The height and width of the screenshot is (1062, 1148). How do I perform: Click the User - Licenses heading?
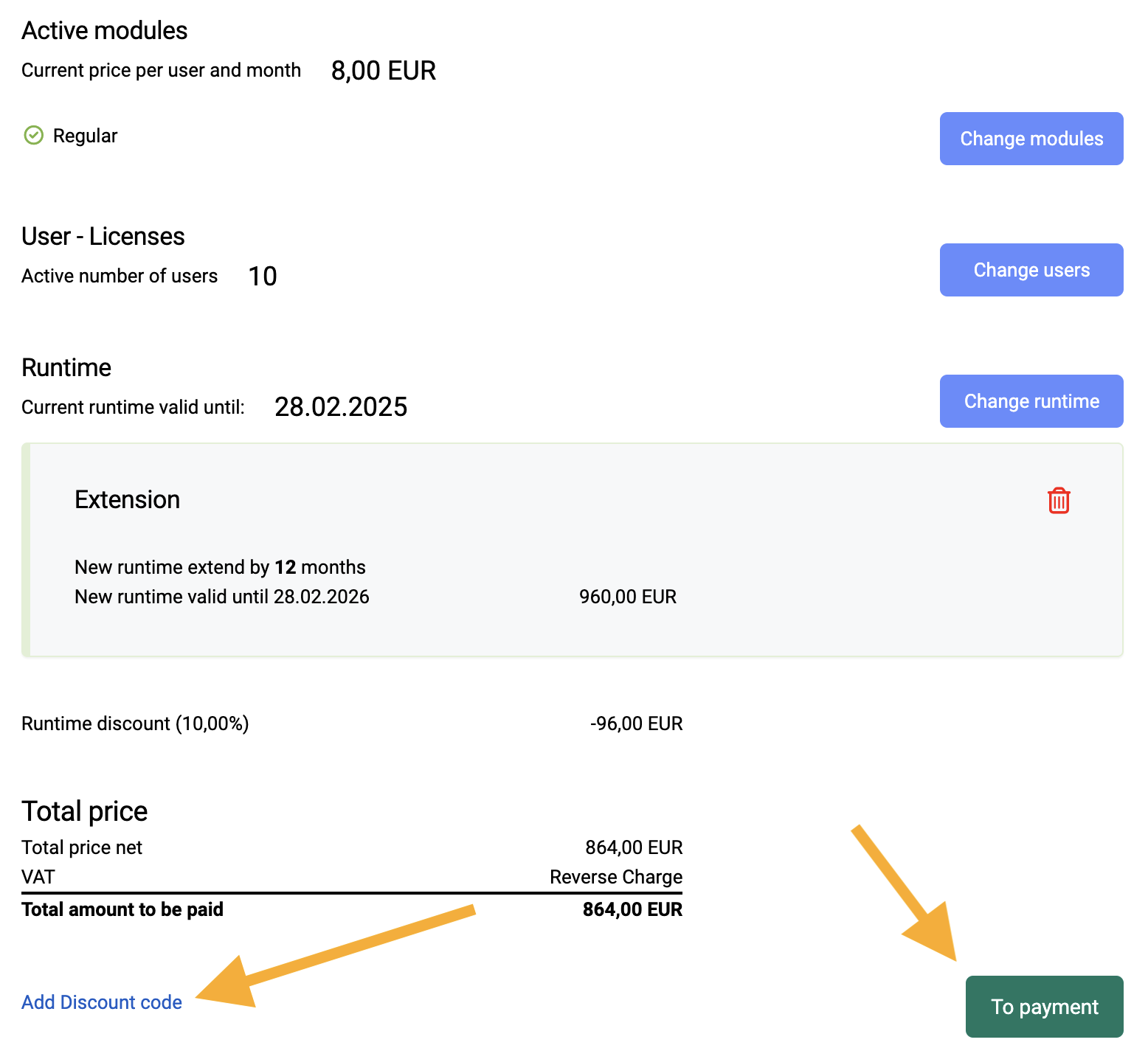point(103,237)
